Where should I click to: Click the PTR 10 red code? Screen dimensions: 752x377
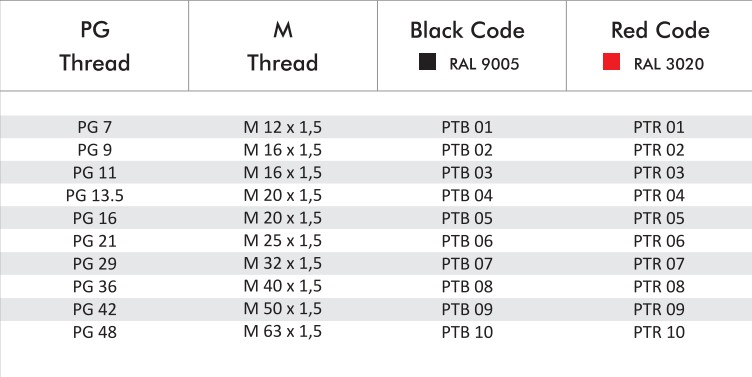(x=659, y=332)
